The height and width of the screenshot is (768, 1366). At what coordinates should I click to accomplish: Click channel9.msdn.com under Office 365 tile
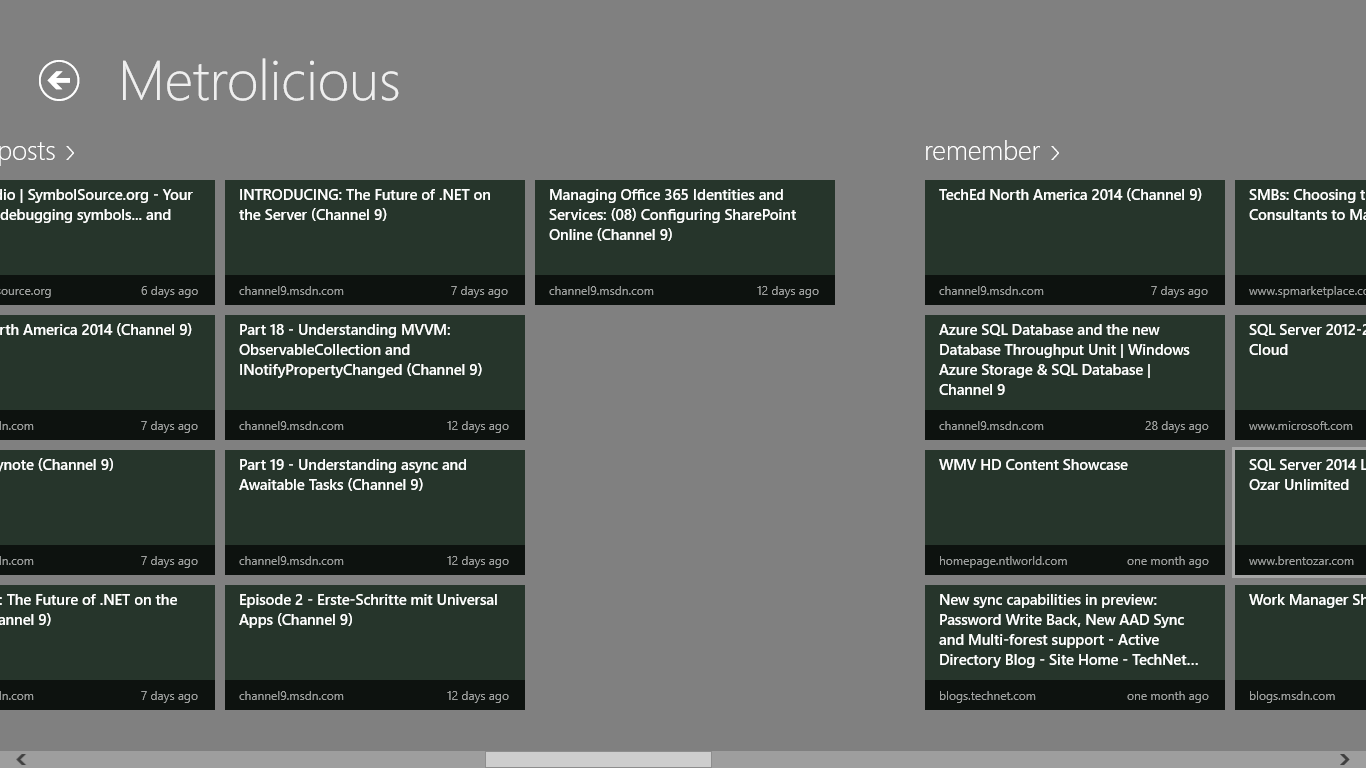click(601, 291)
